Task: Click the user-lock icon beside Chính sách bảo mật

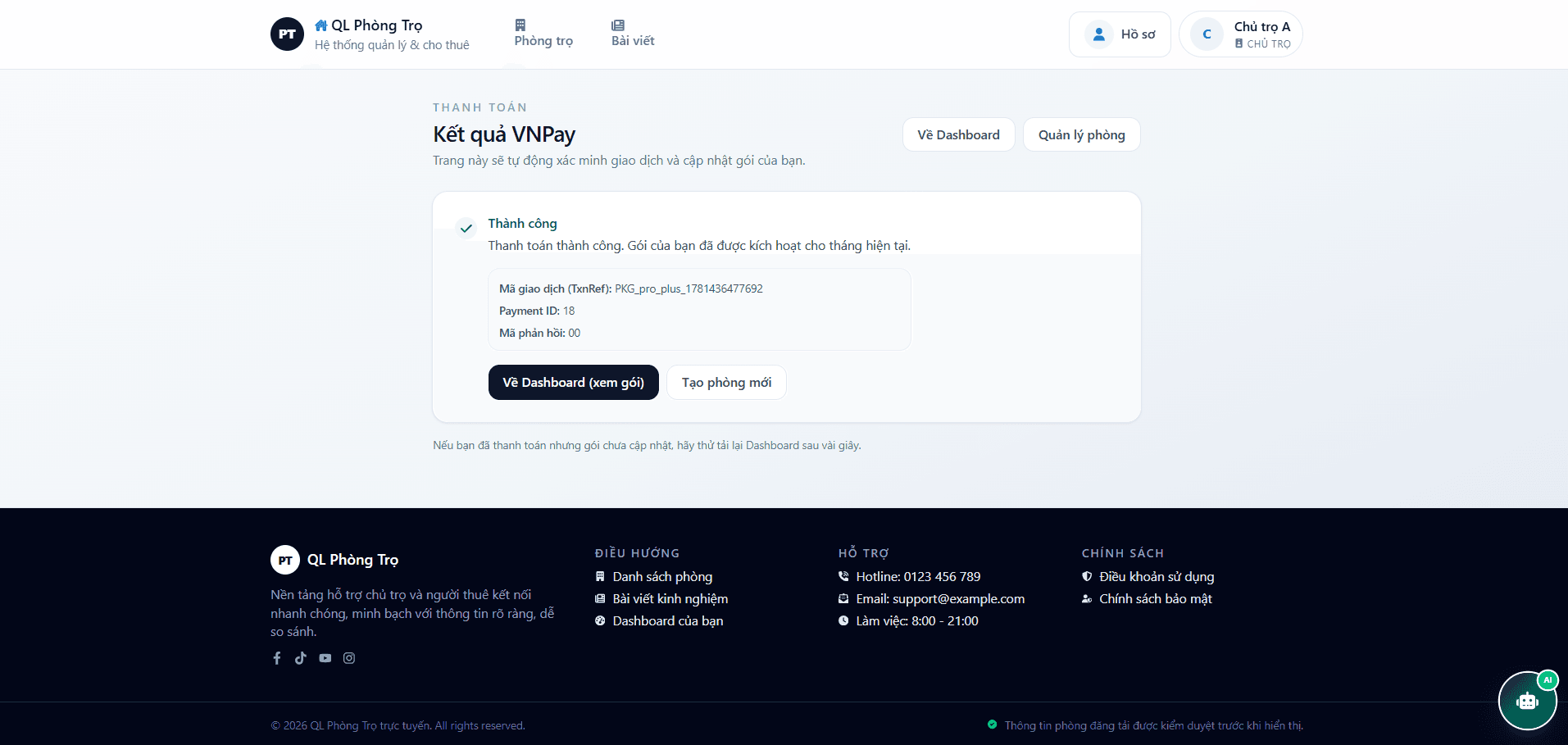Action: point(1087,599)
